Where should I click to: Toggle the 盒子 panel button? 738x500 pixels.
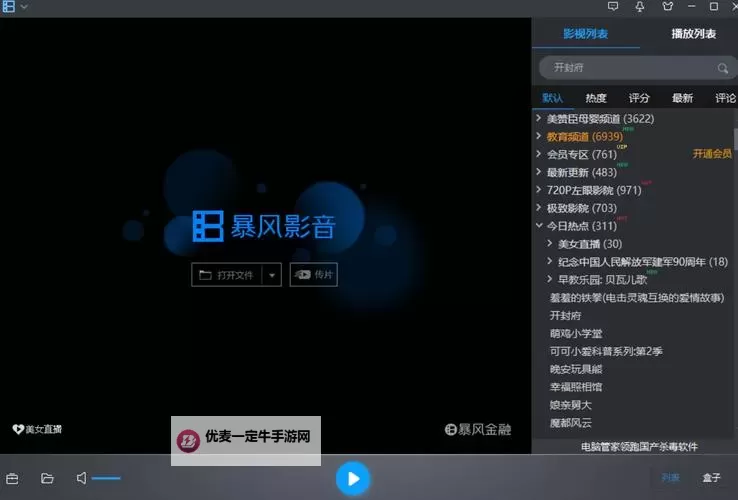click(711, 478)
